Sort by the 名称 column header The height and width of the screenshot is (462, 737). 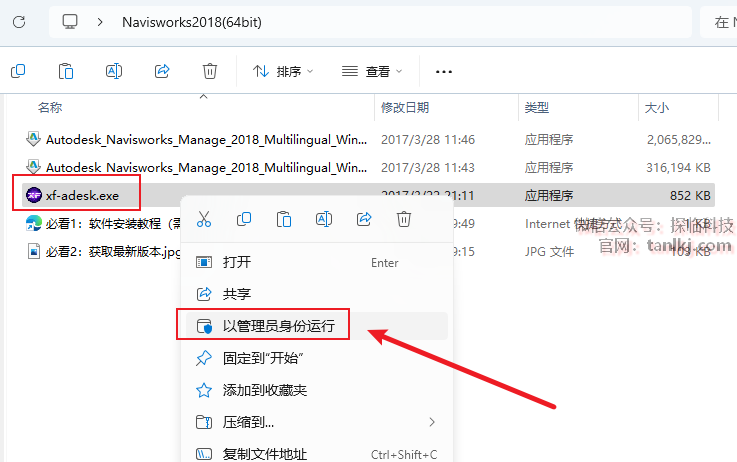pyautogui.click(x=50, y=108)
